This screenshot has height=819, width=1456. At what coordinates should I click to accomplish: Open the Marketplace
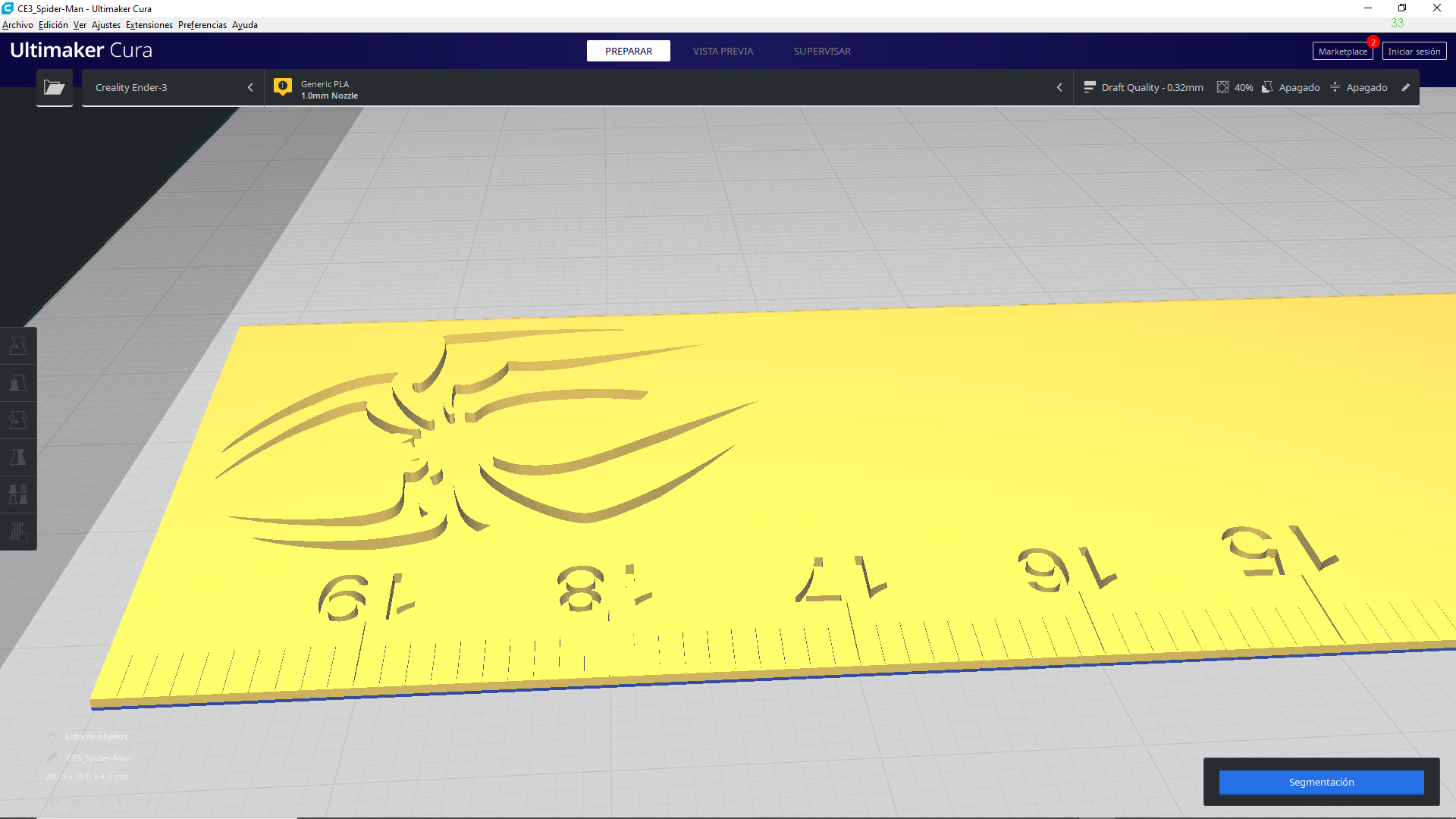pyautogui.click(x=1342, y=51)
